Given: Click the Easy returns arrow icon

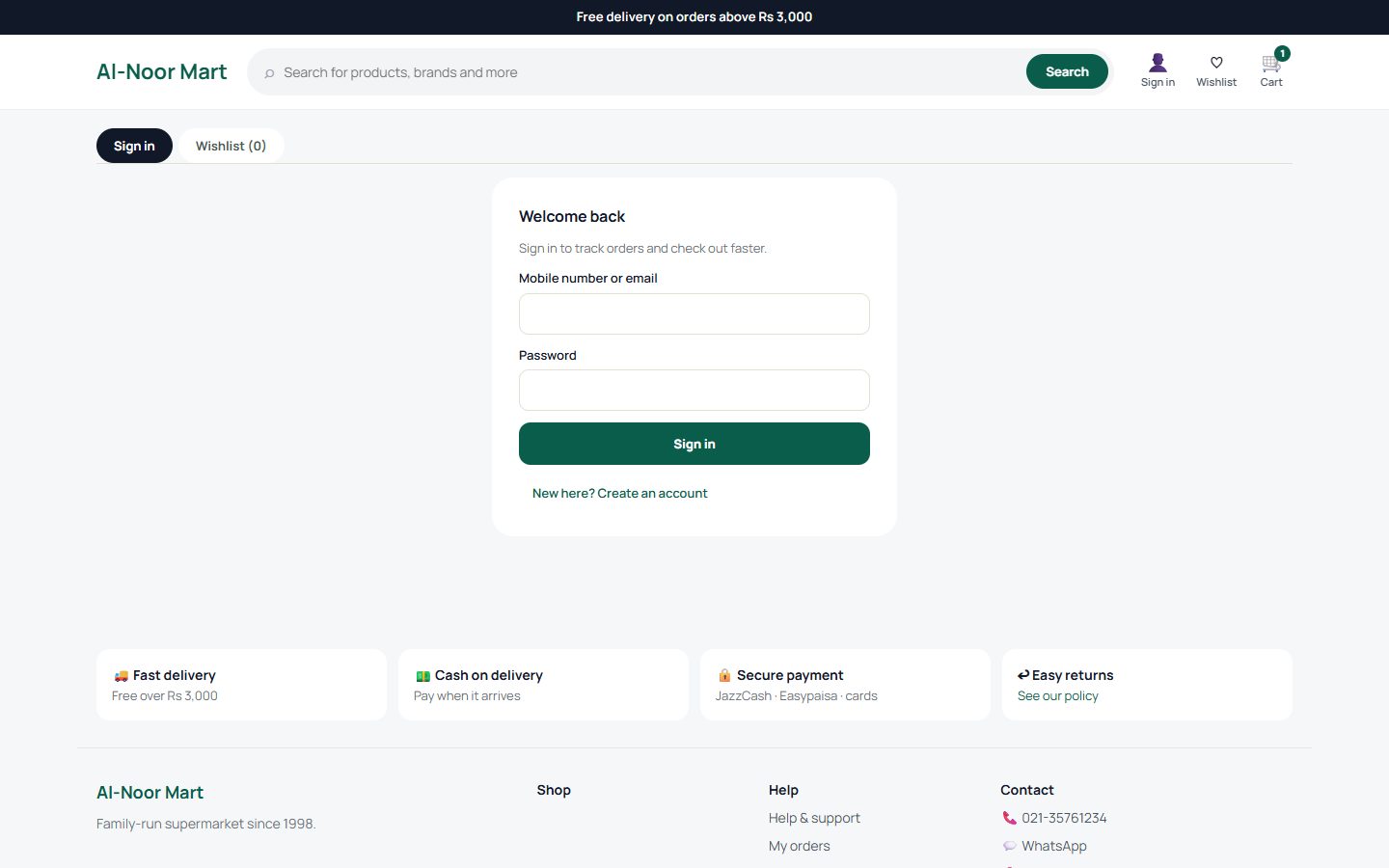Looking at the screenshot, I should 1023,675.
